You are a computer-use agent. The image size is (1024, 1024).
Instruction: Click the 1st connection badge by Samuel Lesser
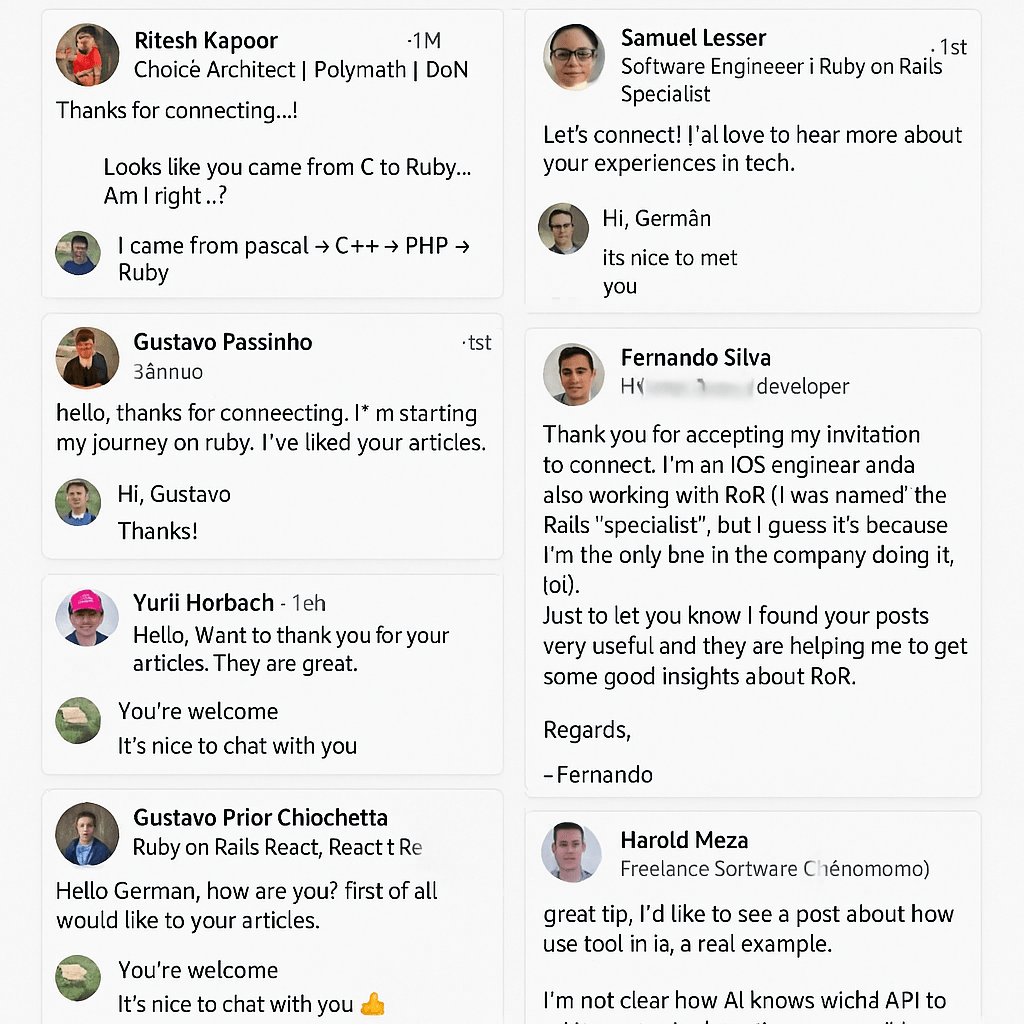pyautogui.click(x=952, y=47)
